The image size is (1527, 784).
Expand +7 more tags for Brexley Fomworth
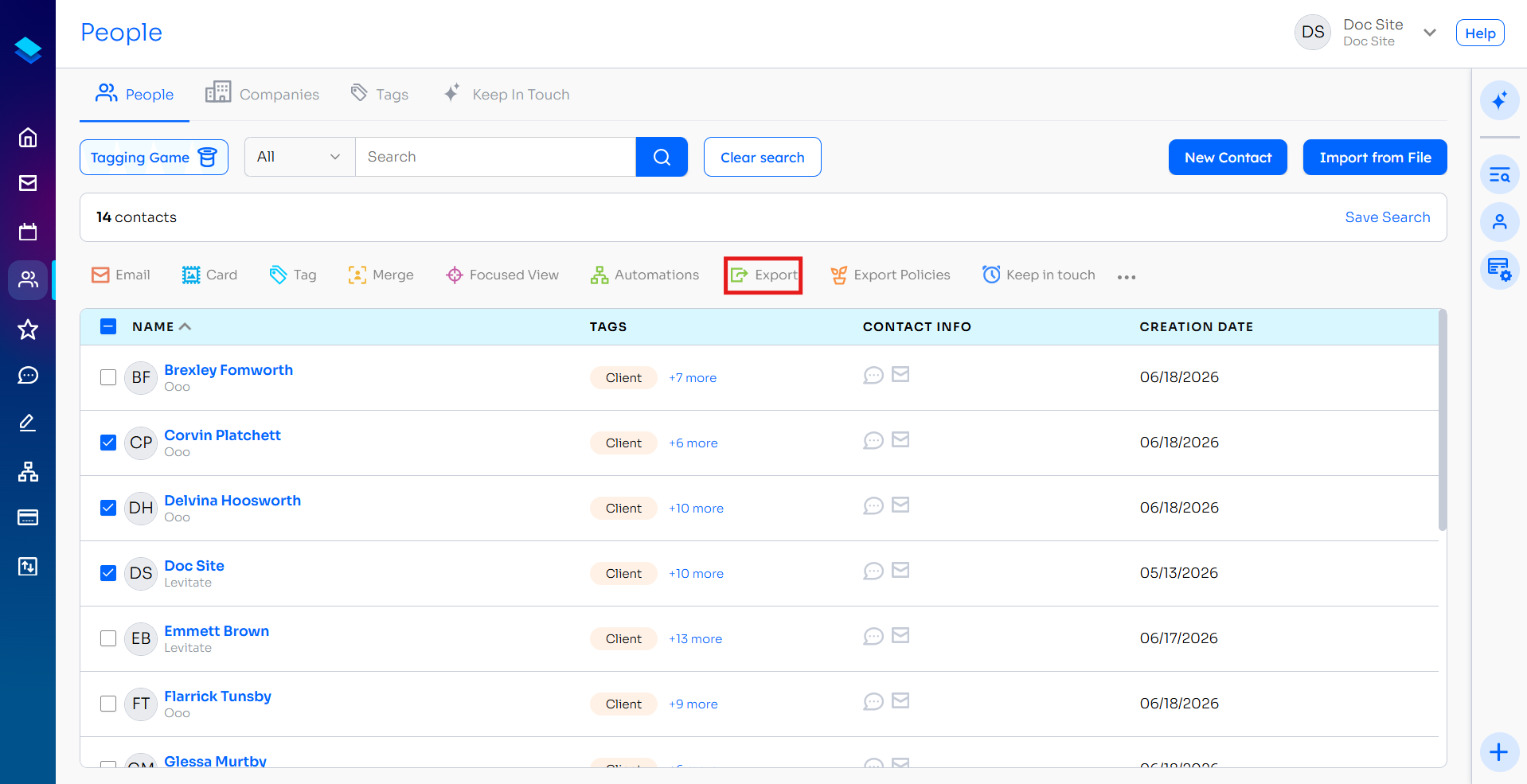tap(693, 378)
